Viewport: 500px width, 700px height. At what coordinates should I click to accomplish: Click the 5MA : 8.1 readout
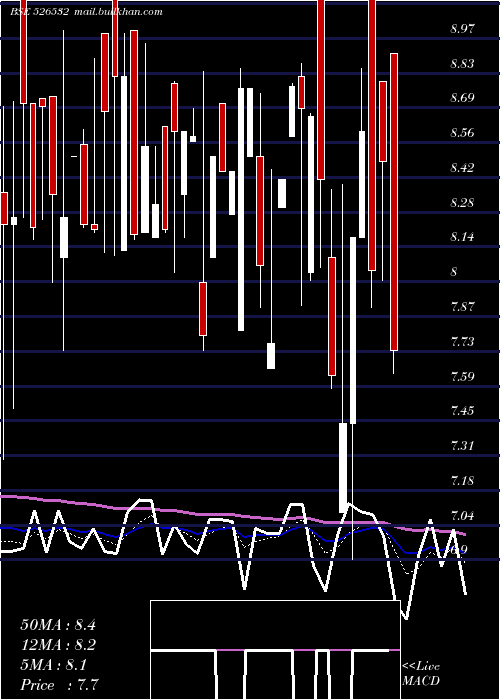[x=54, y=665]
